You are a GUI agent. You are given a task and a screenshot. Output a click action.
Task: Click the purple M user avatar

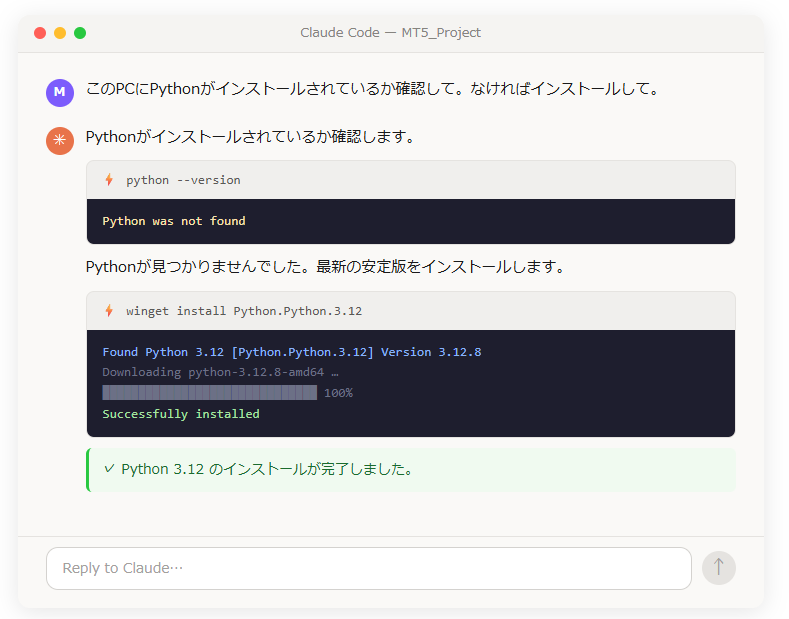tap(60, 93)
